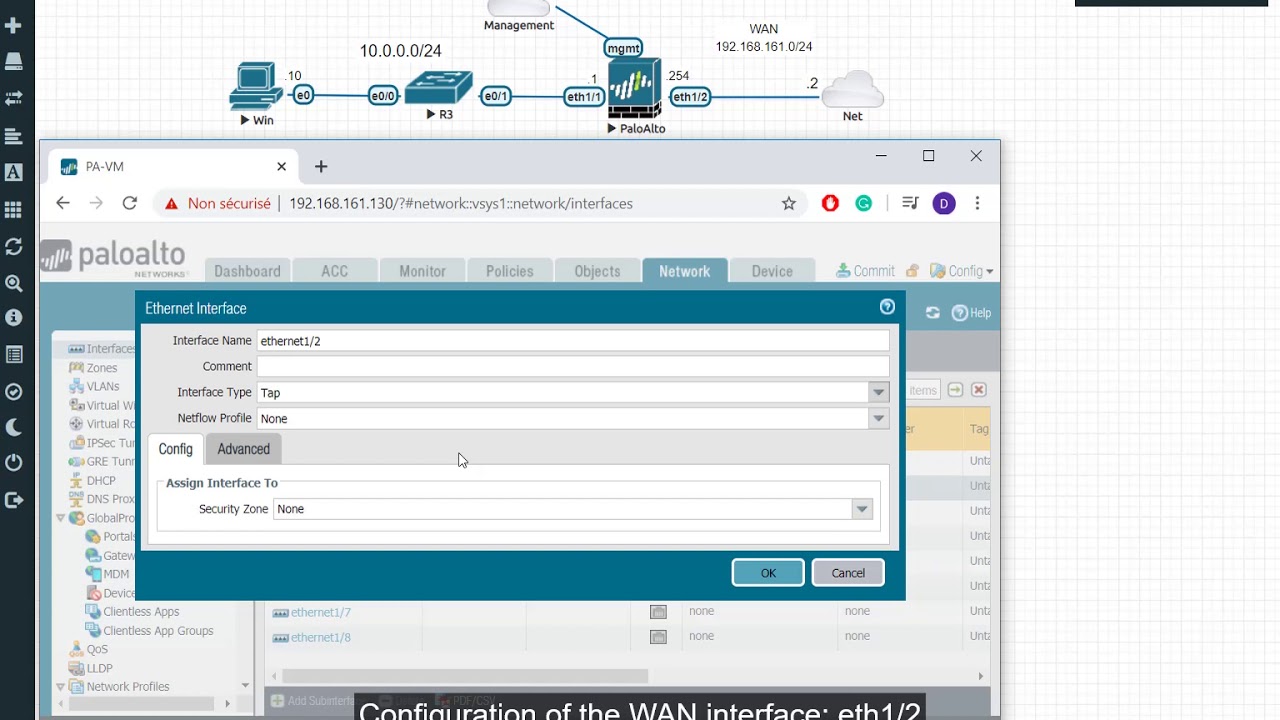Switch to the ACC tab

tap(334, 271)
